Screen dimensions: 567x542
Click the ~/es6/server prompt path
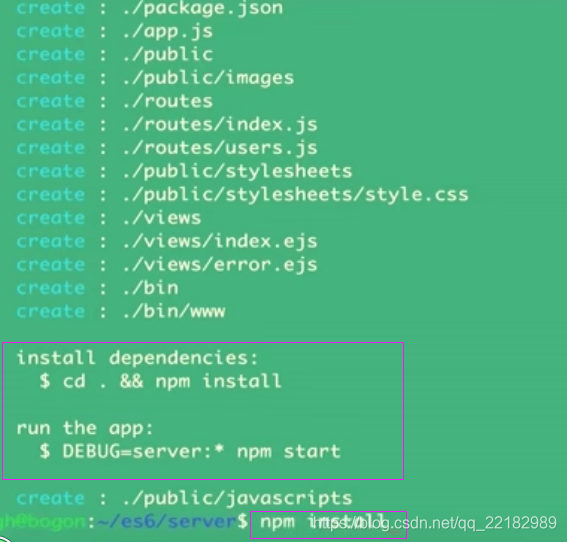pos(167,522)
